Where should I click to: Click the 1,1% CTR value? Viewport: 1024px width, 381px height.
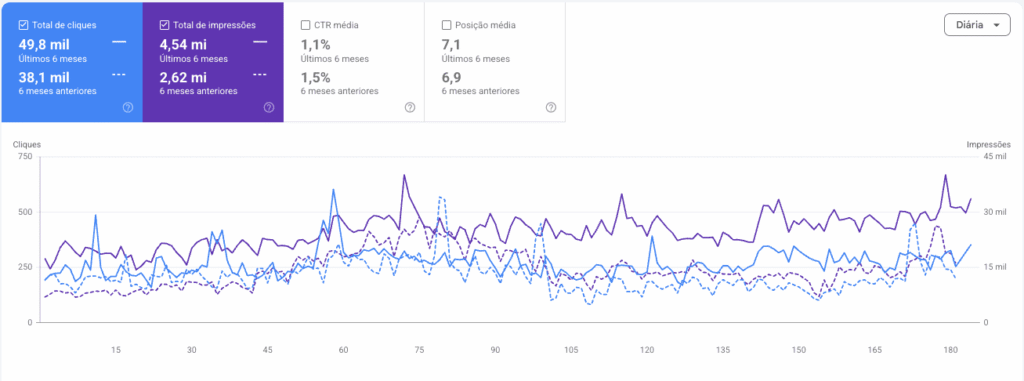(x=315, y=45)
